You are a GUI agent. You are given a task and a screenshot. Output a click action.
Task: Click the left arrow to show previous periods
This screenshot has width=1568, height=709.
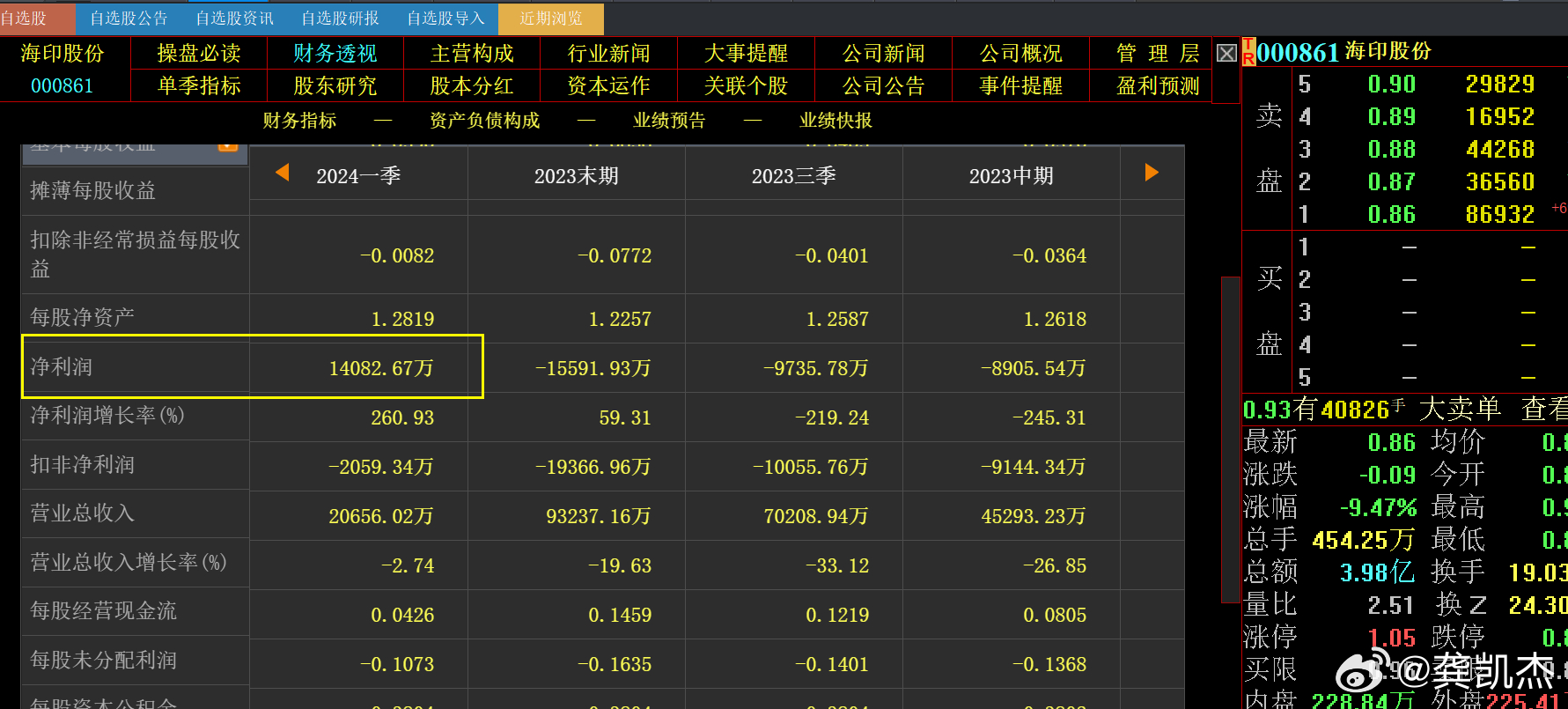tap(283, 173)
